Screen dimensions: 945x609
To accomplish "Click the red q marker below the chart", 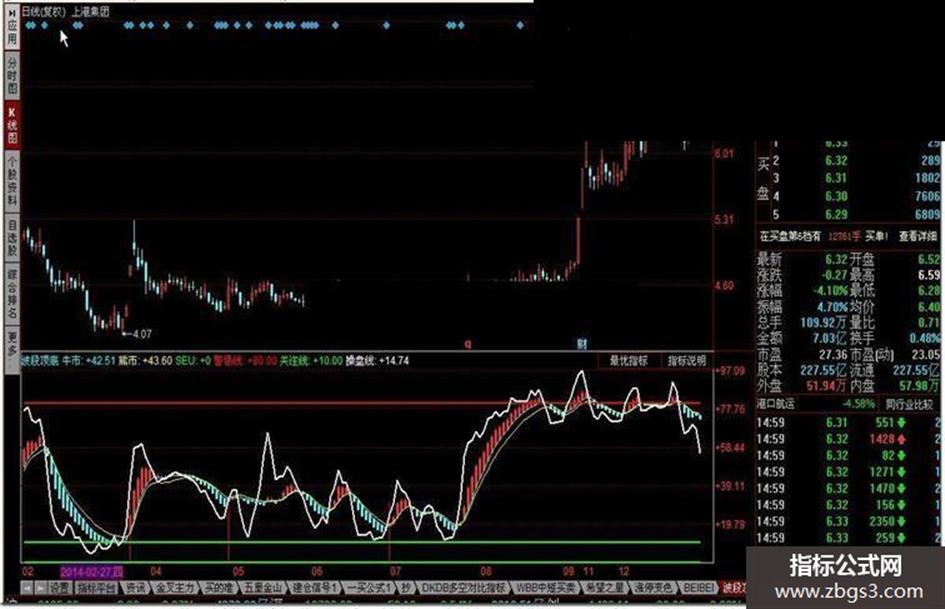I will 468,344.
